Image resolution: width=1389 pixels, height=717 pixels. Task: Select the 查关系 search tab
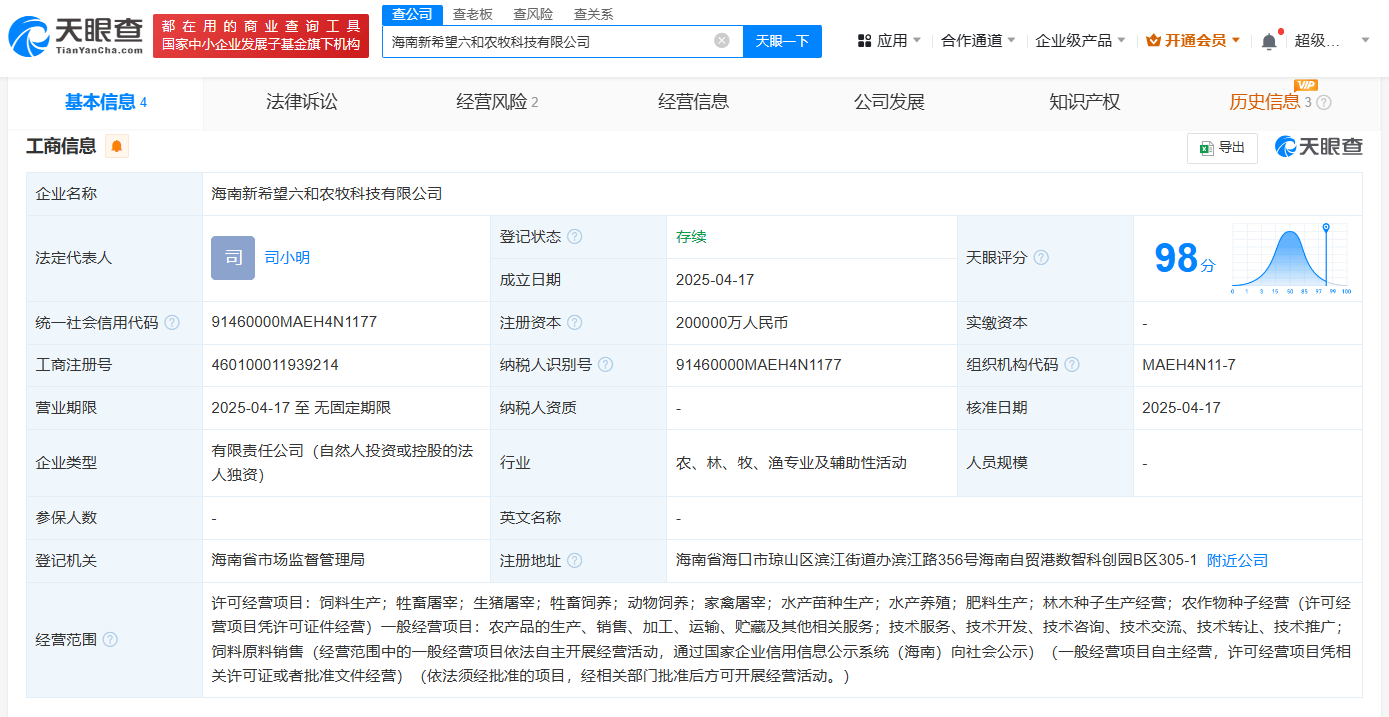tap(593, 14)
